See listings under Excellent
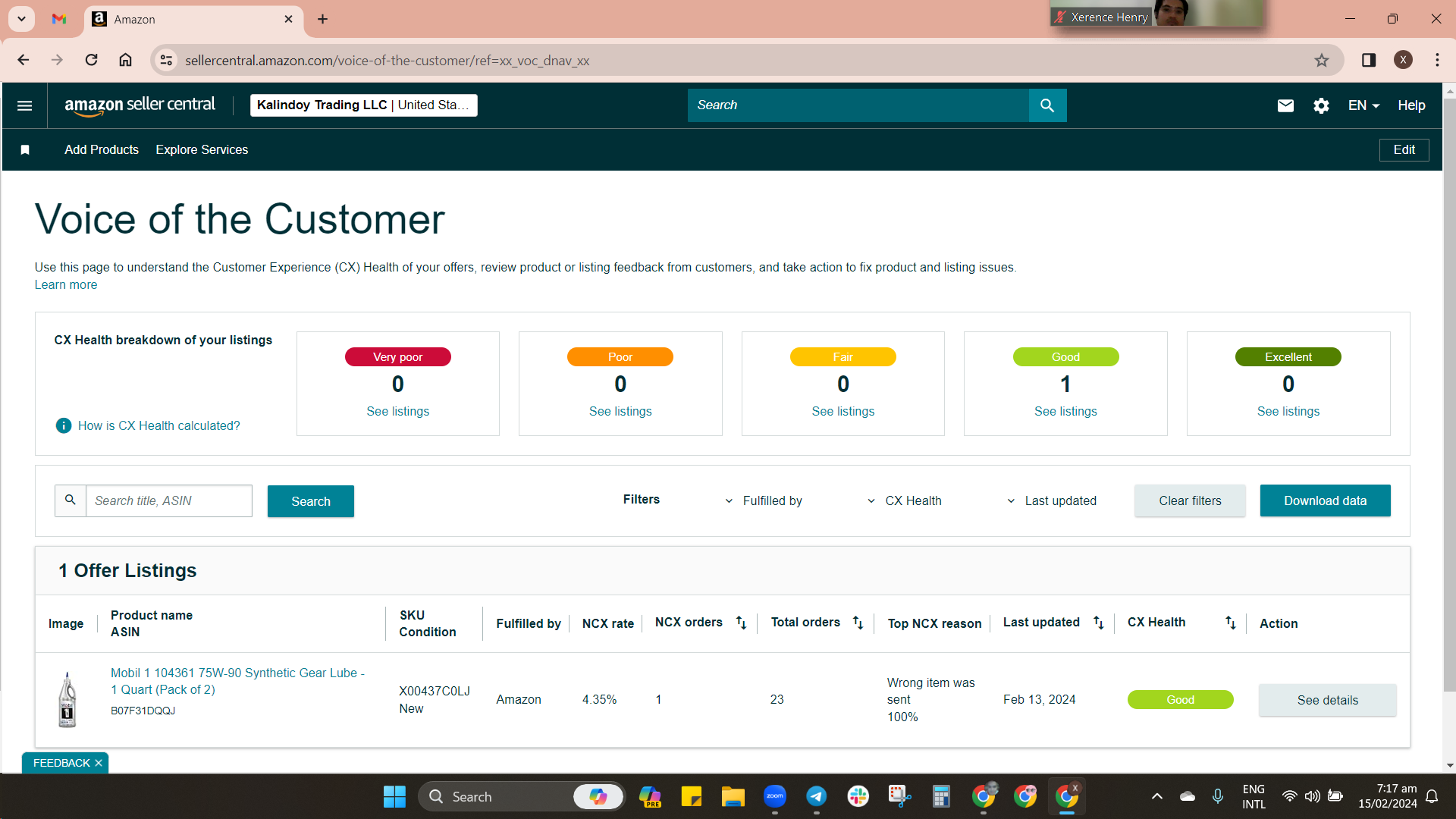 coord(1288,411)
